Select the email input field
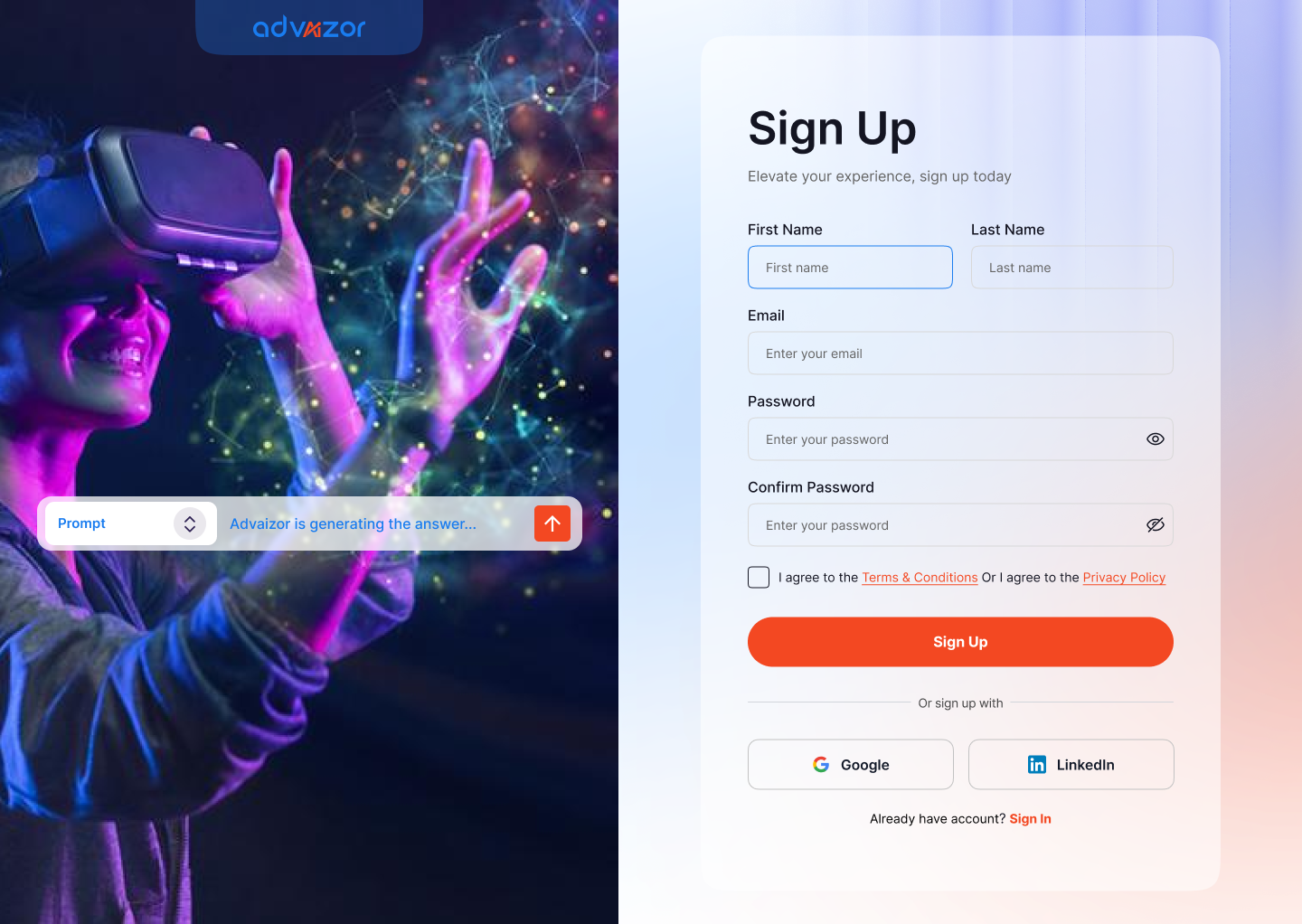The image size is (1302, 924). 960,354
